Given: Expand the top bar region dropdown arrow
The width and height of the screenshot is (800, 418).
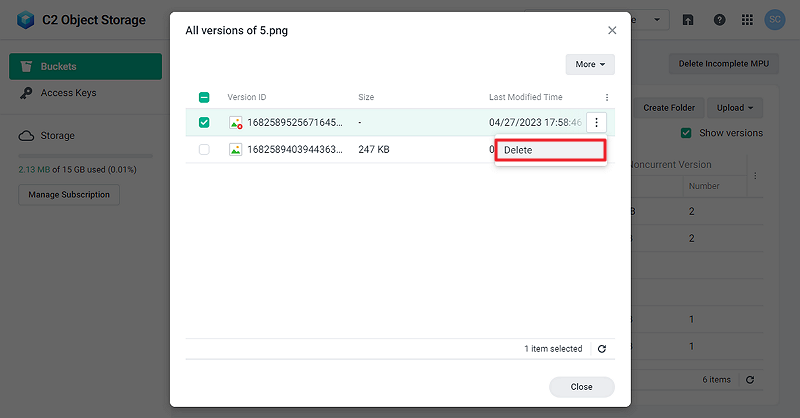Looking at the screenshot, I should click(657, 20).
